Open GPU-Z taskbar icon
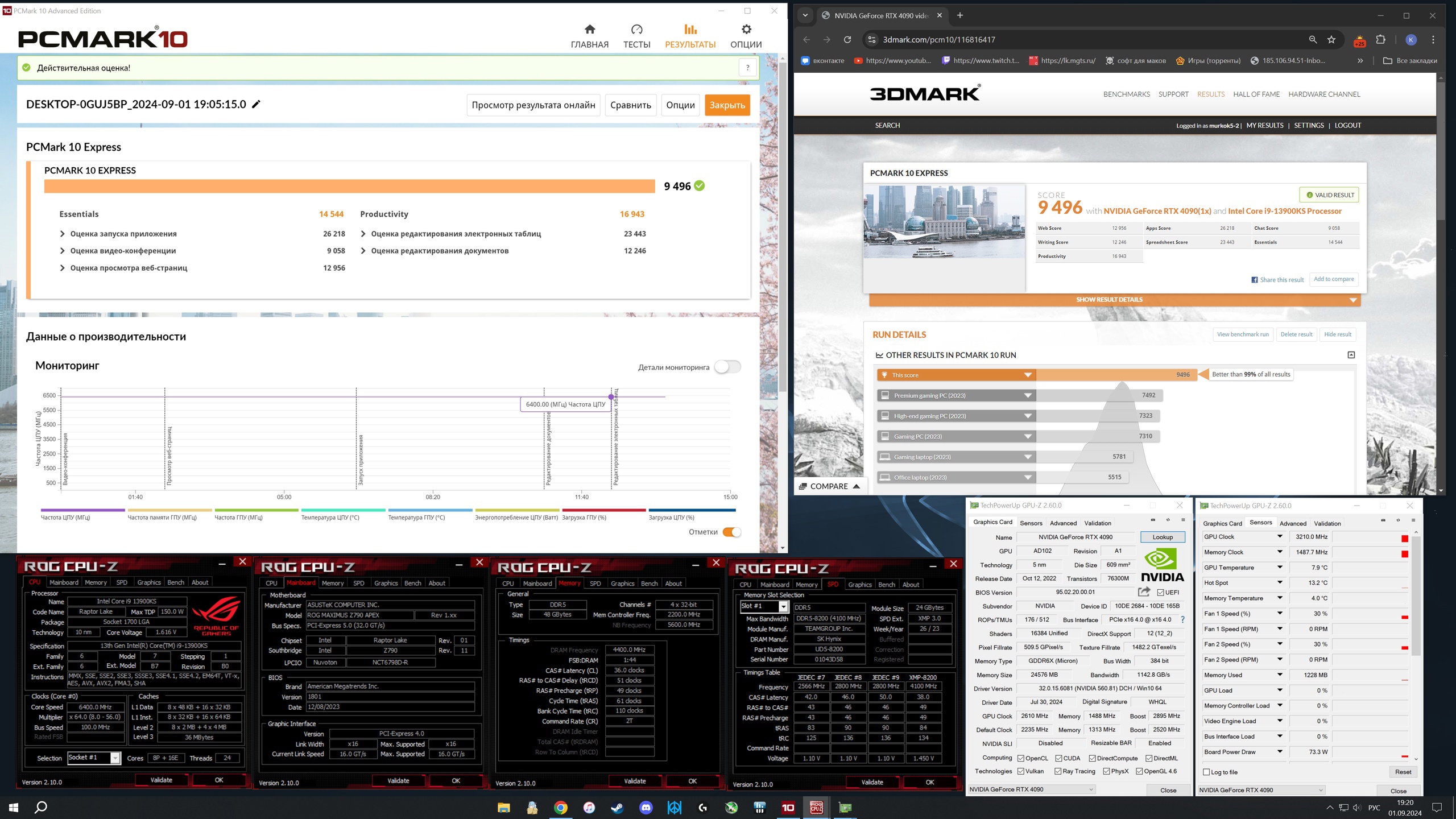 click(845, 808)
